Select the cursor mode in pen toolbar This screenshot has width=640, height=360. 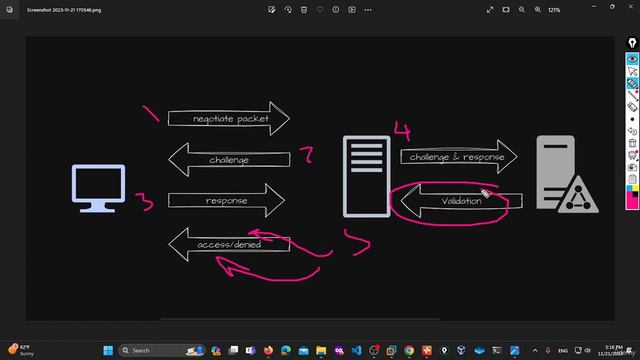(x=632, y=71)
